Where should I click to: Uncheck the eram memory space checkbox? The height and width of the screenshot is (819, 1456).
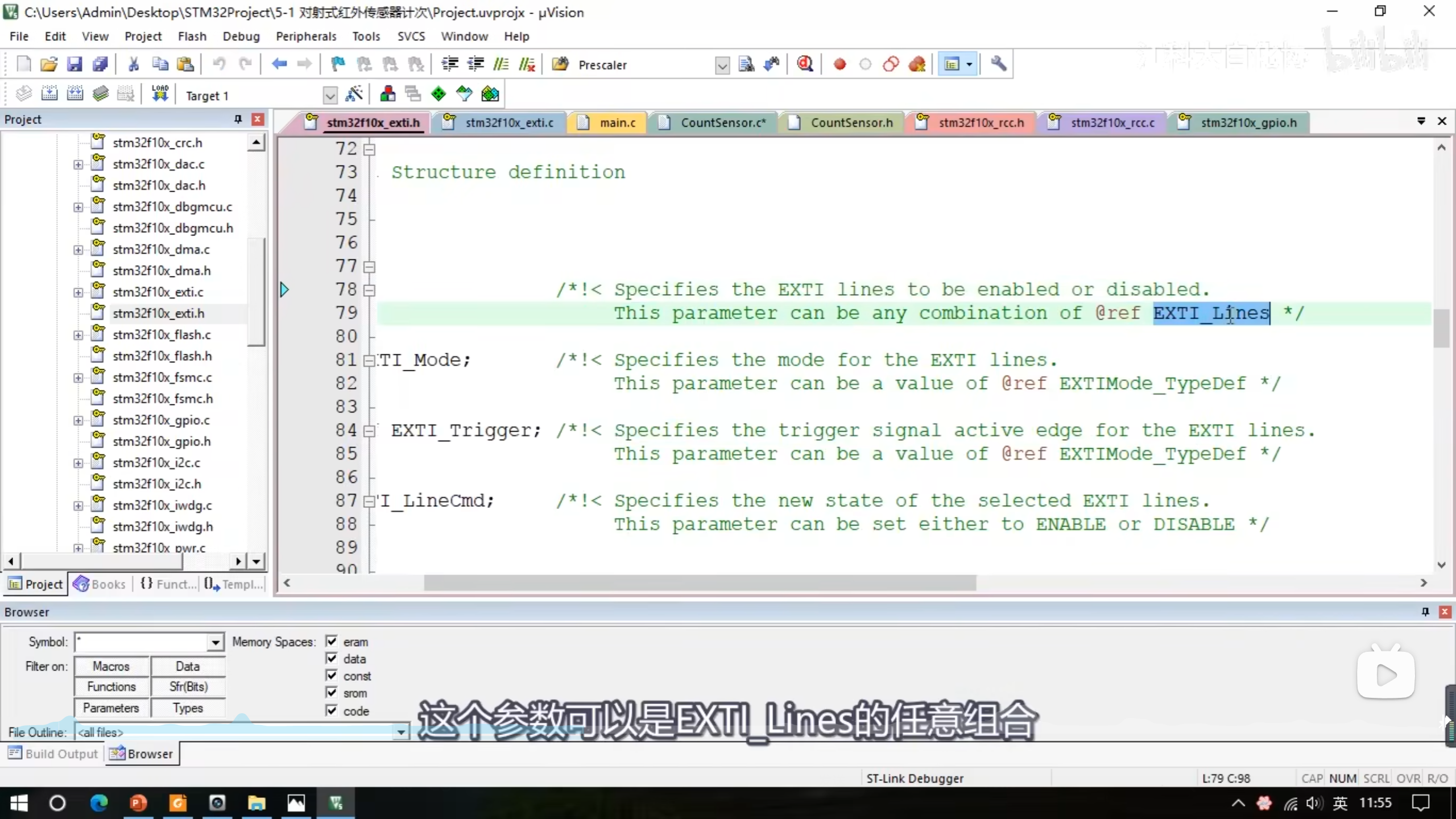pyautogui.click(x=332, y=642)
